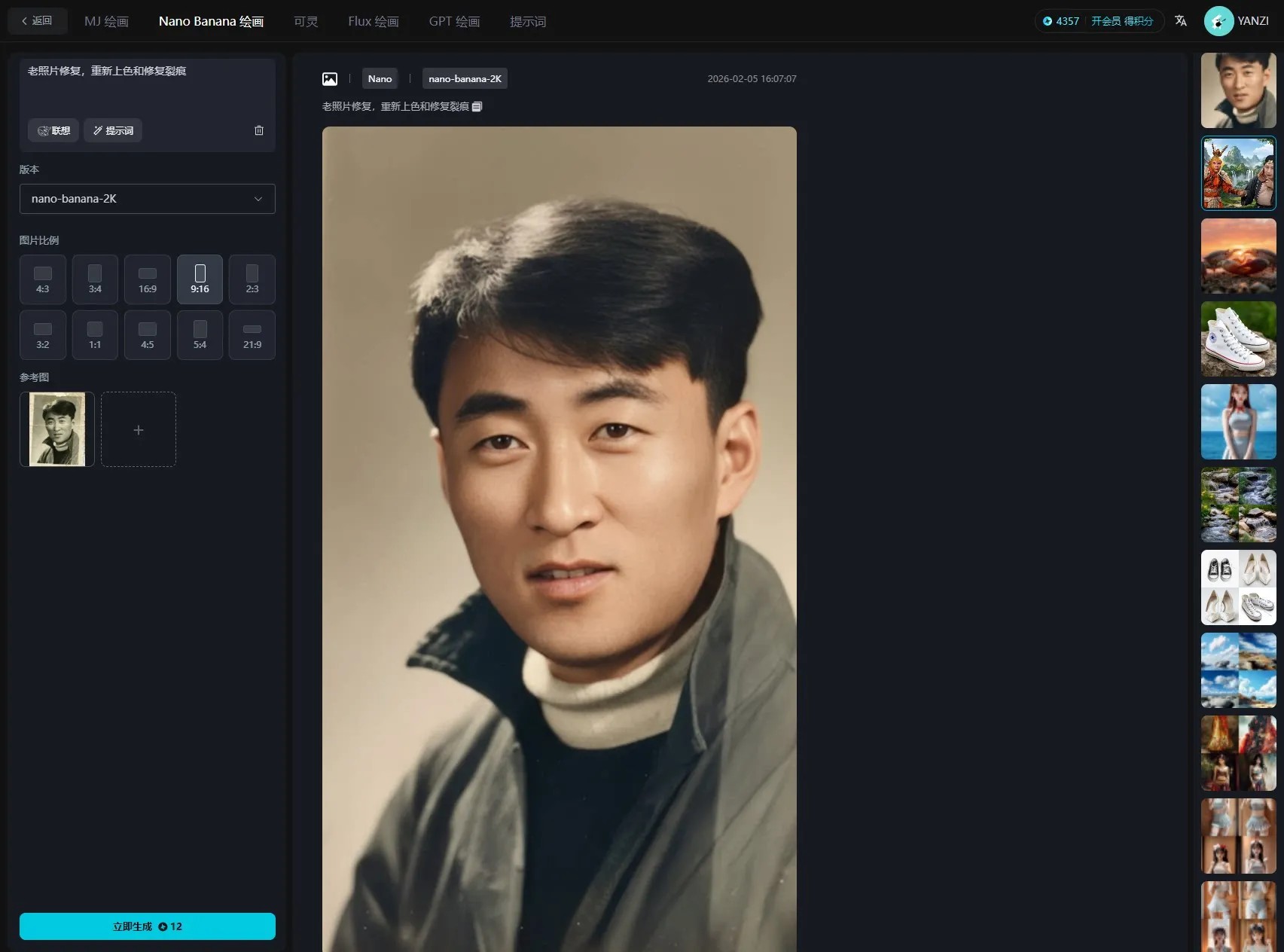Expand the Nano tag filter

point(380,78)
